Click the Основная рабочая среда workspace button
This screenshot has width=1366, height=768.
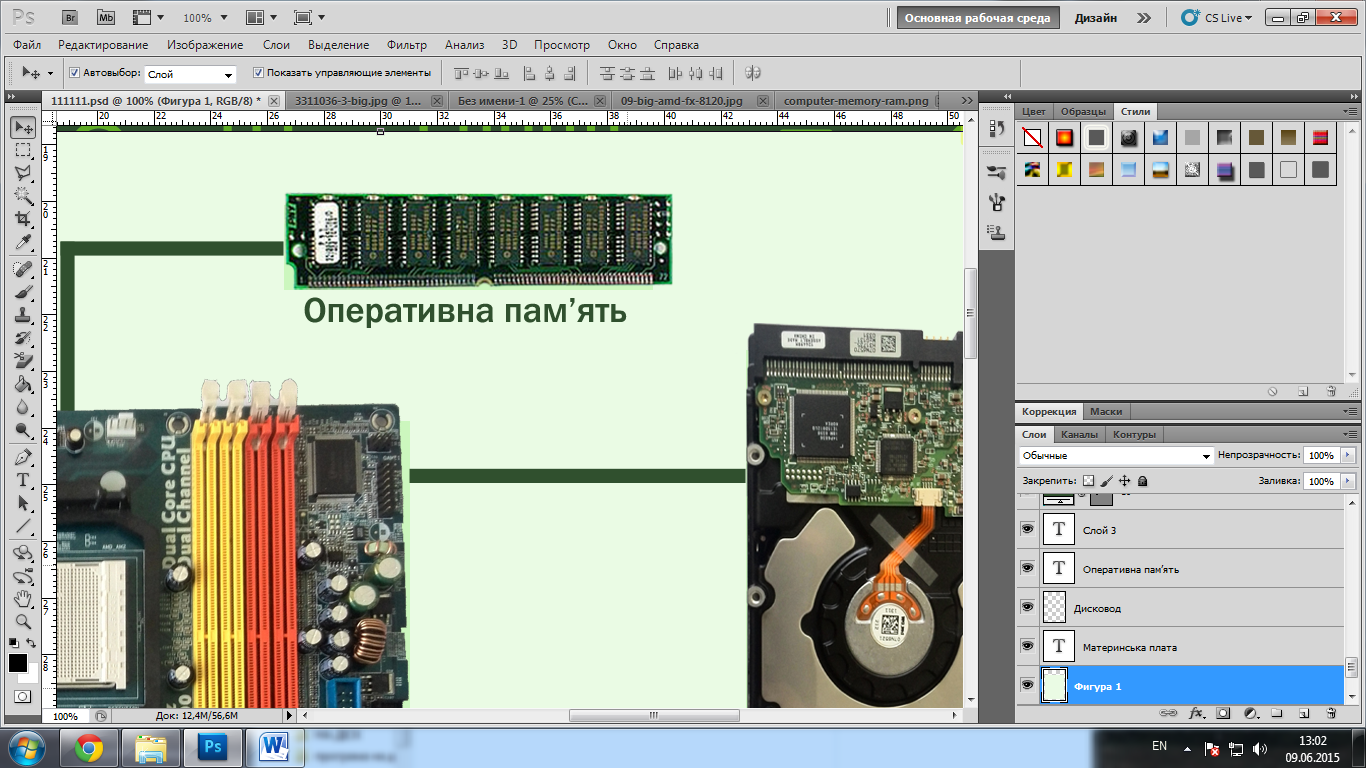(x=977, y=18)
